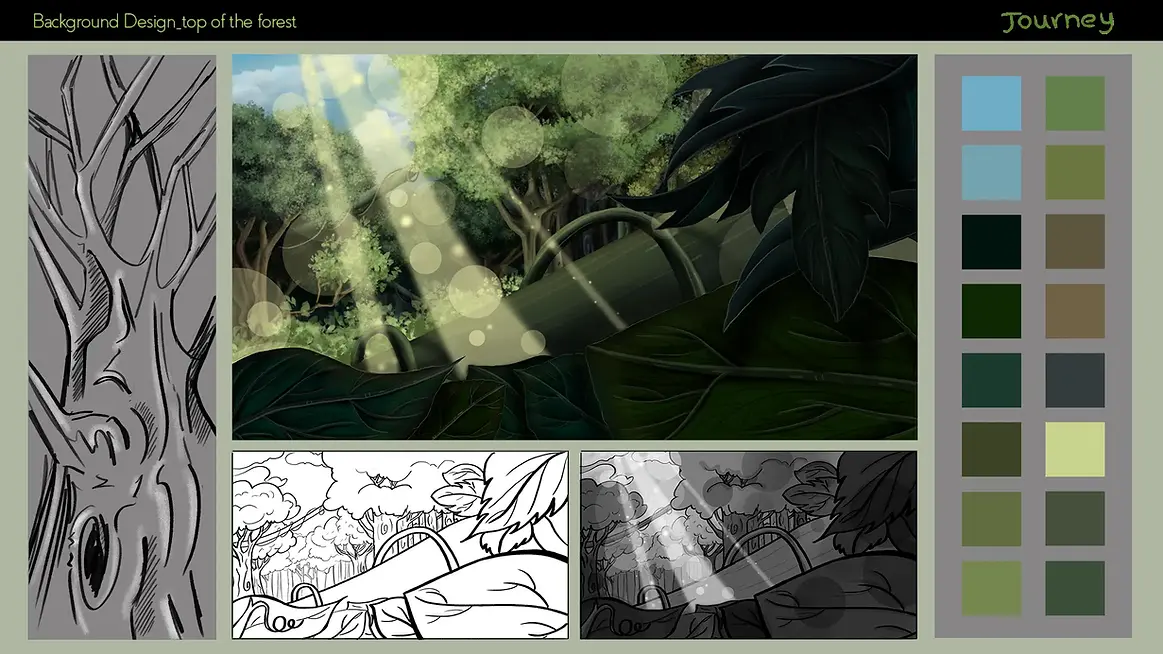Select the gray-brown swatch above the tan one
Viewport: 1163px width, 654px height.
click(x=1075, y=242)
